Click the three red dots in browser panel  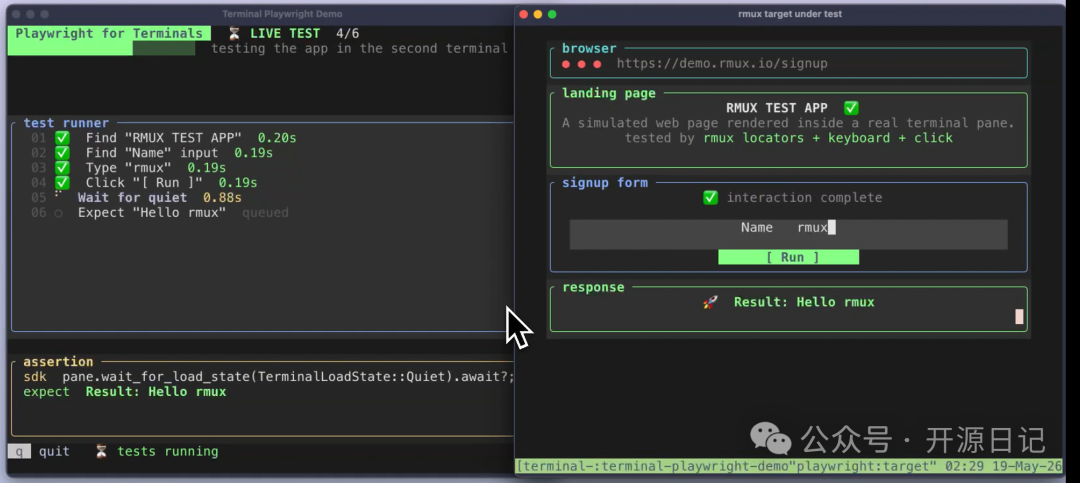[581, 64]
